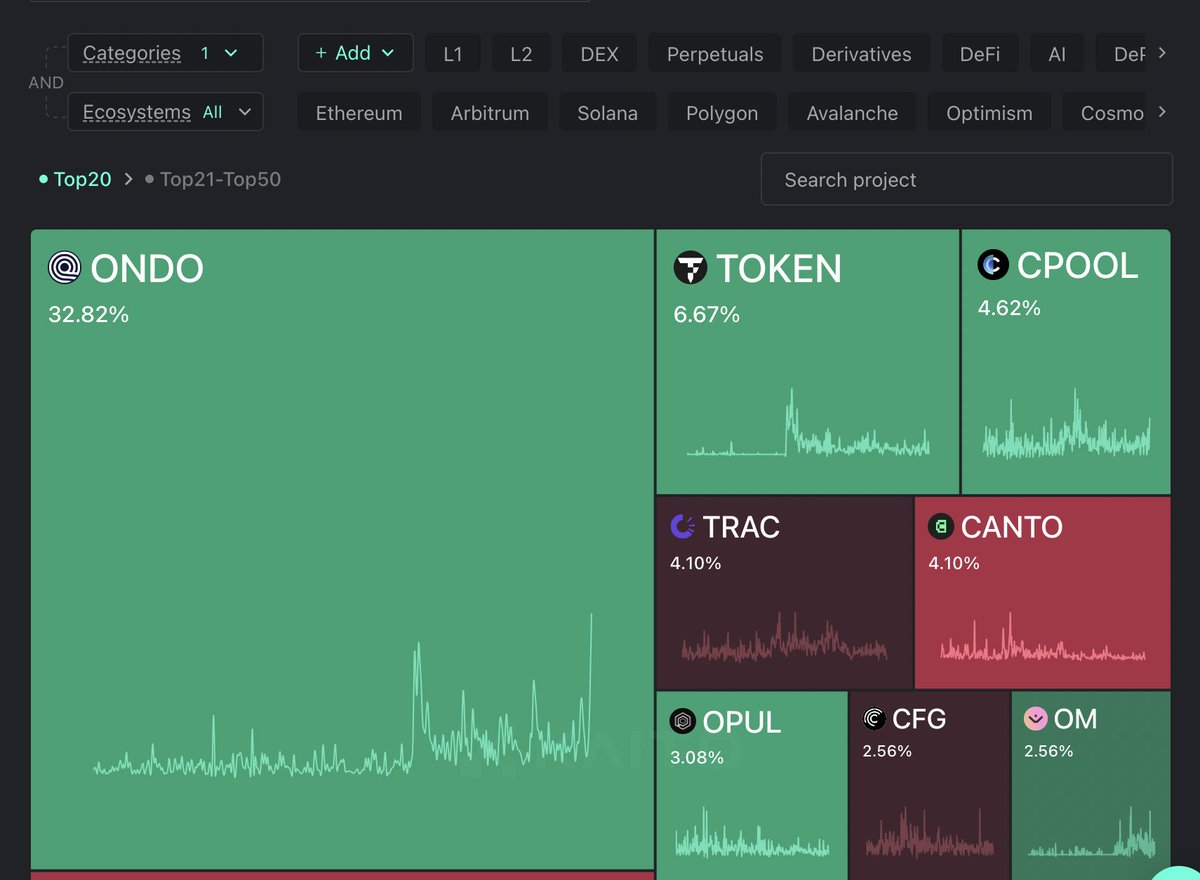Click the TOKEN project logo icon
This screenshot has width=1200, height=880.
690,268
